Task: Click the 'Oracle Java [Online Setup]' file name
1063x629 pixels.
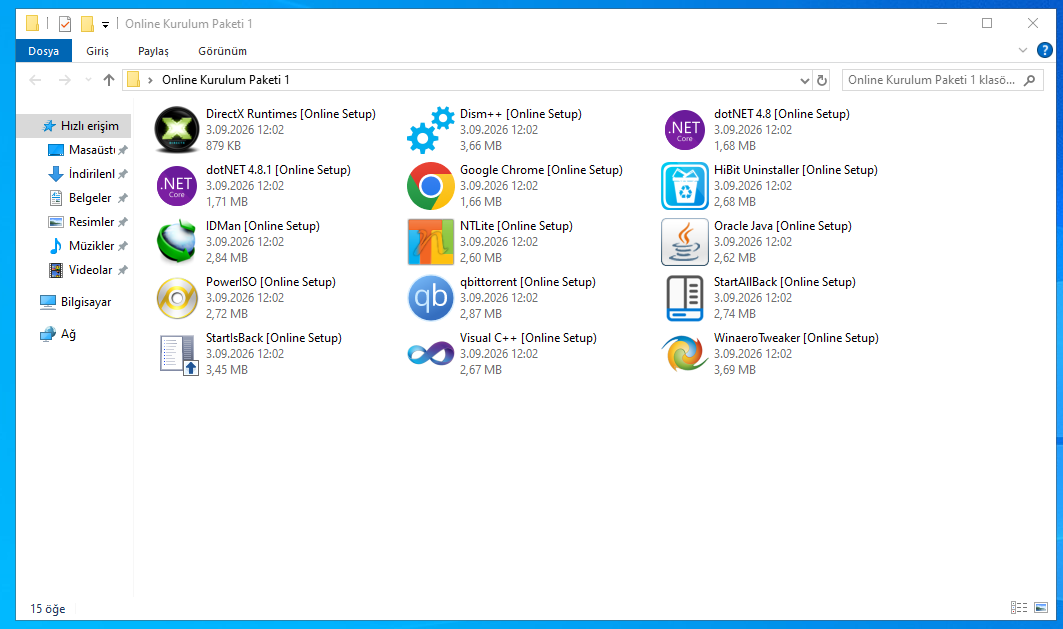Action: (782, 226)
